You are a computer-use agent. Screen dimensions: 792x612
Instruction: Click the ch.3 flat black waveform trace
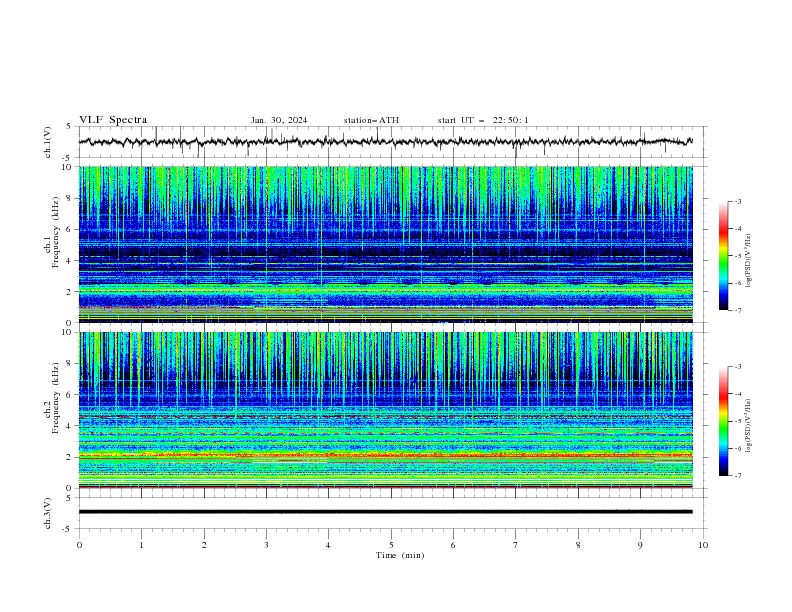[386, 512]
